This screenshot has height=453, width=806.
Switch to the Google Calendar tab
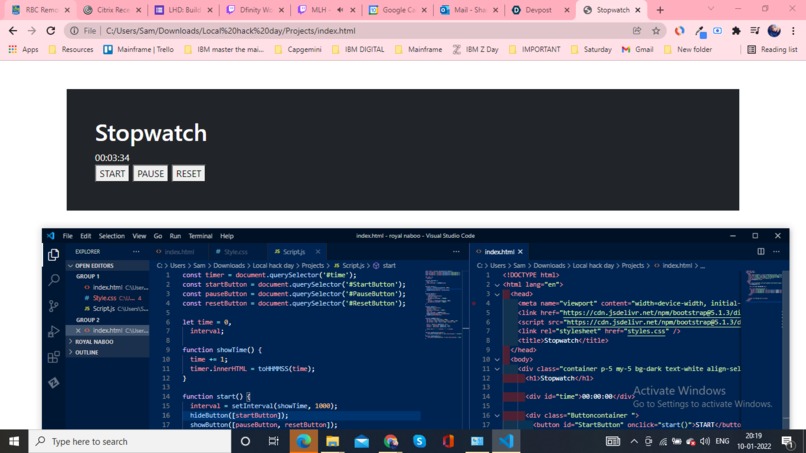(396, 10)
